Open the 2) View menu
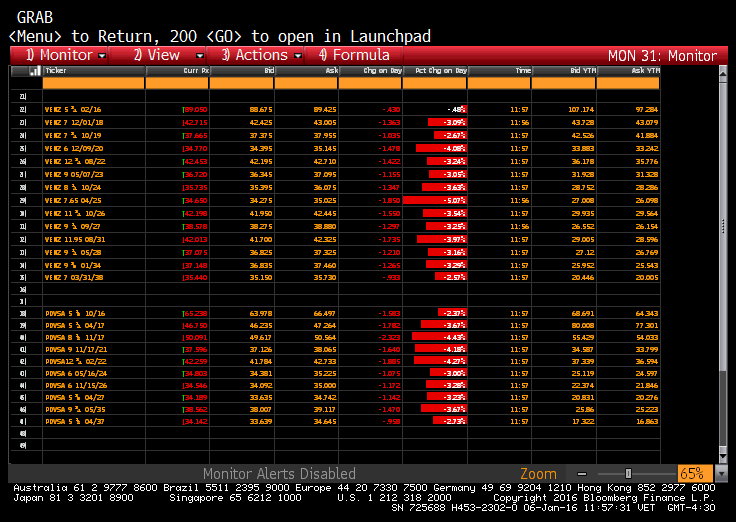This screenshot has width=736, height=522. (x=157, y=55)
